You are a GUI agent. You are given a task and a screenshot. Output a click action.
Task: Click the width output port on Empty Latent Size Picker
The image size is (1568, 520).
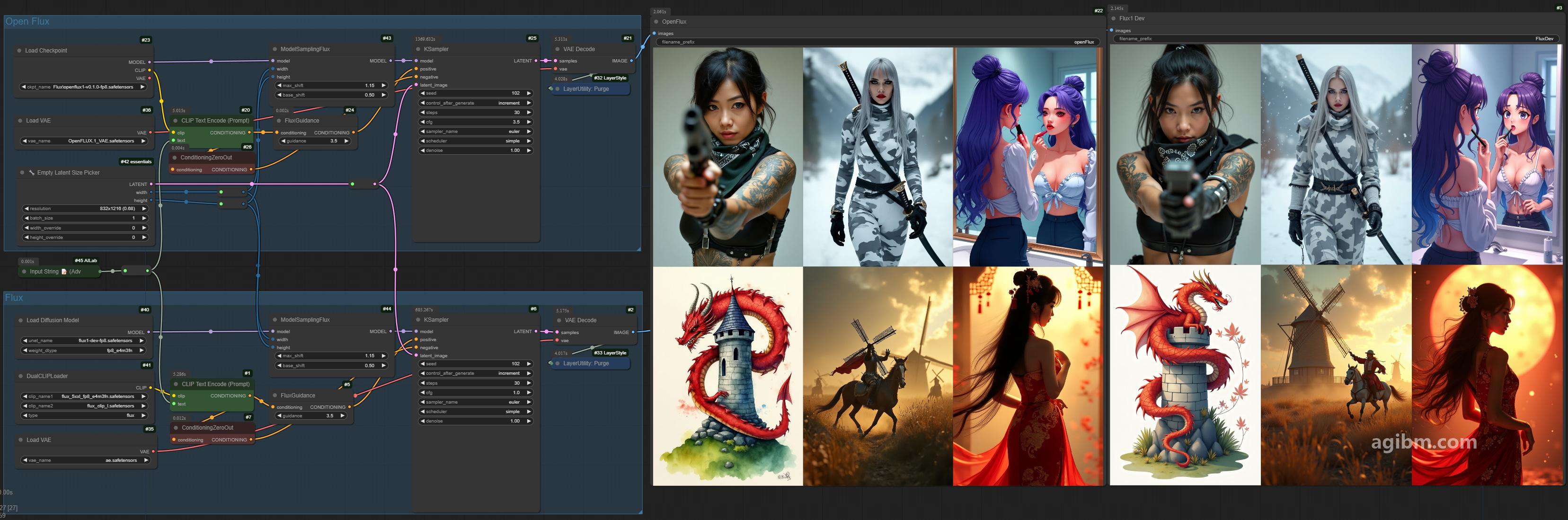[151, 193]
